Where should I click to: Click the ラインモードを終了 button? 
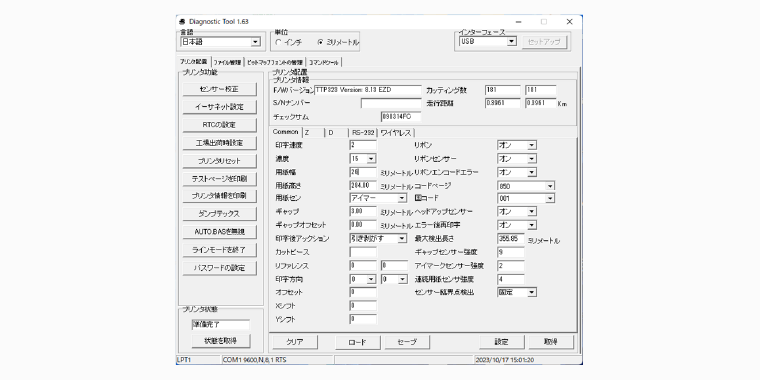pyautogui.click(x=219, y=250)
